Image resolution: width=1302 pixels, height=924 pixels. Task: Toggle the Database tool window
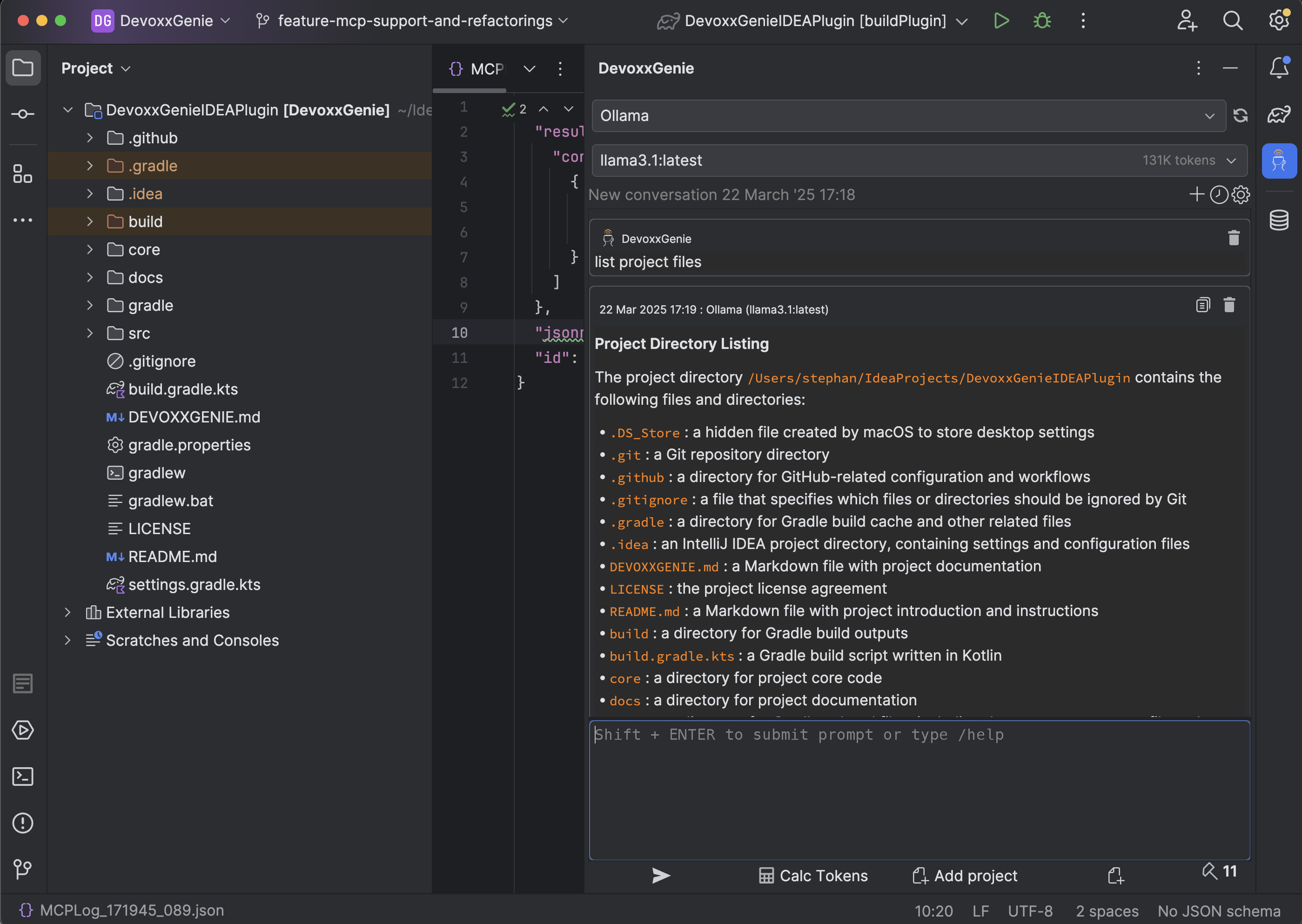(1279, 220)
